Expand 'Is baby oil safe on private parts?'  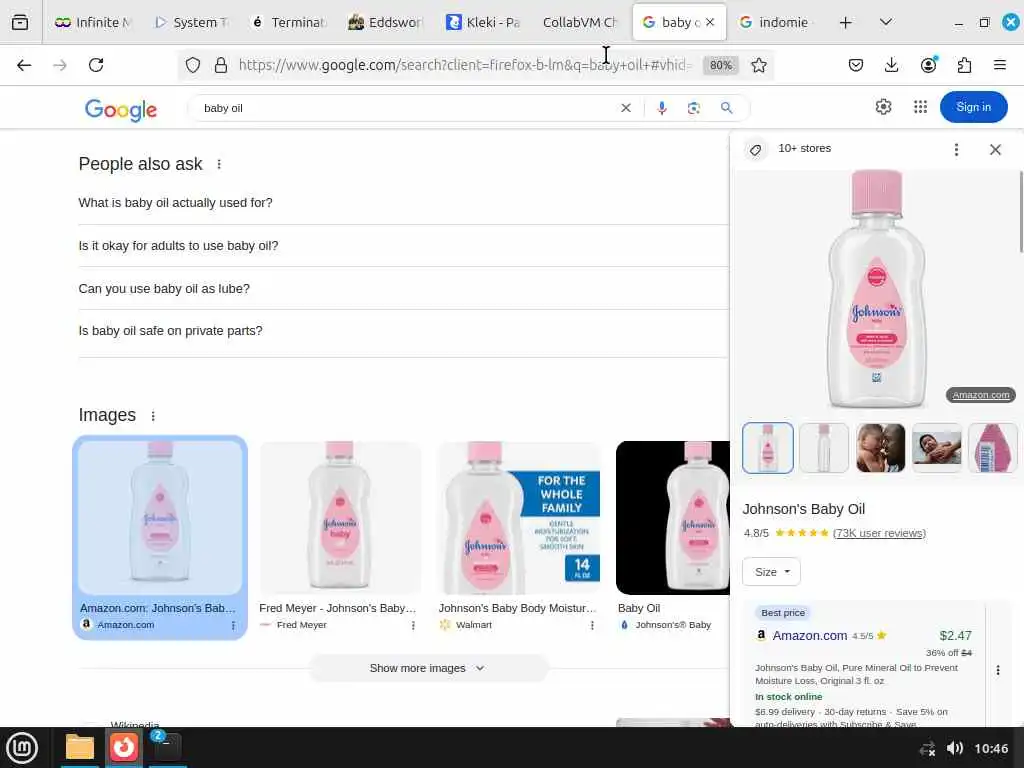coord(403,331)
